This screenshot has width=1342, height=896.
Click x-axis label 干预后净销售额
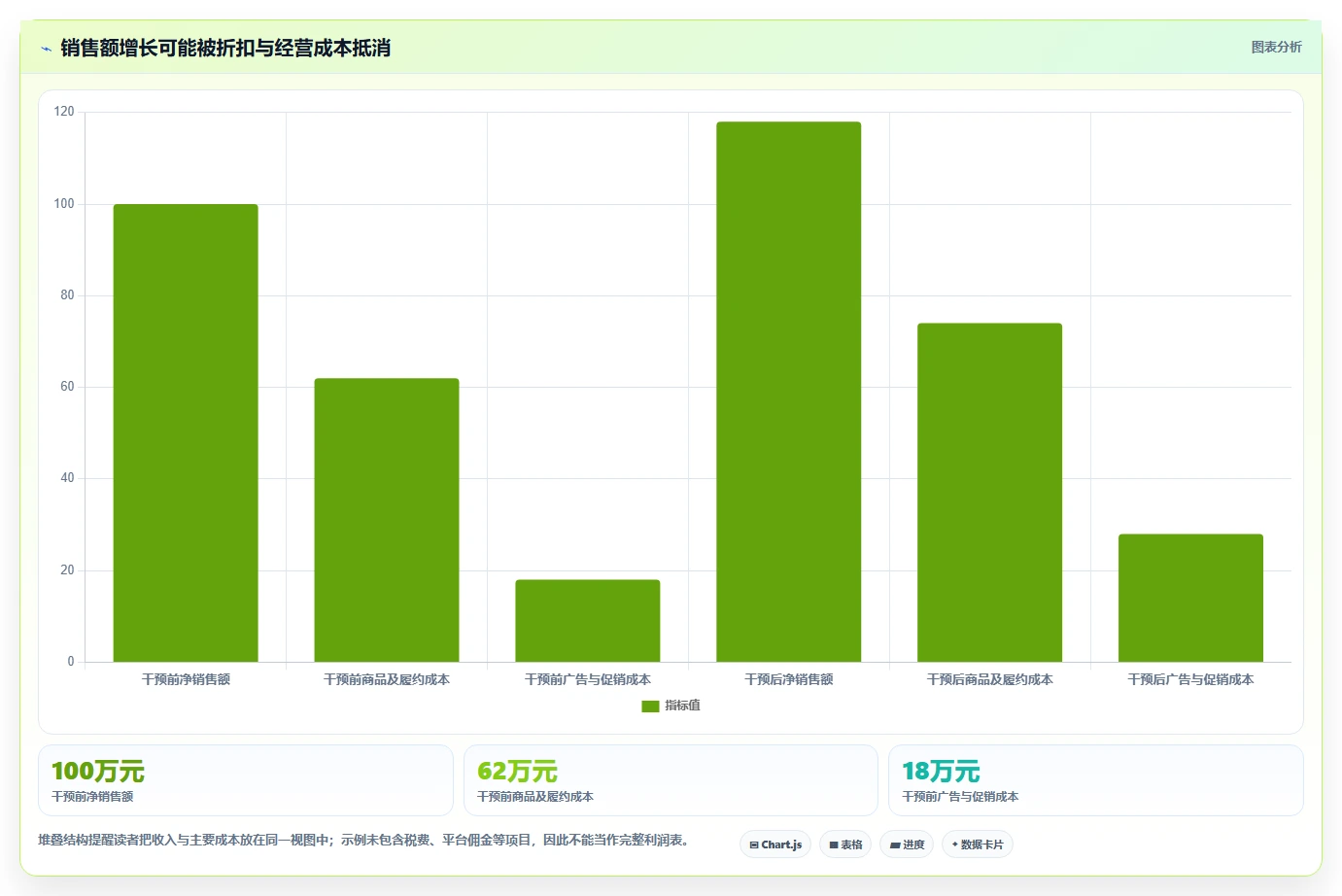tap(789, 679)
